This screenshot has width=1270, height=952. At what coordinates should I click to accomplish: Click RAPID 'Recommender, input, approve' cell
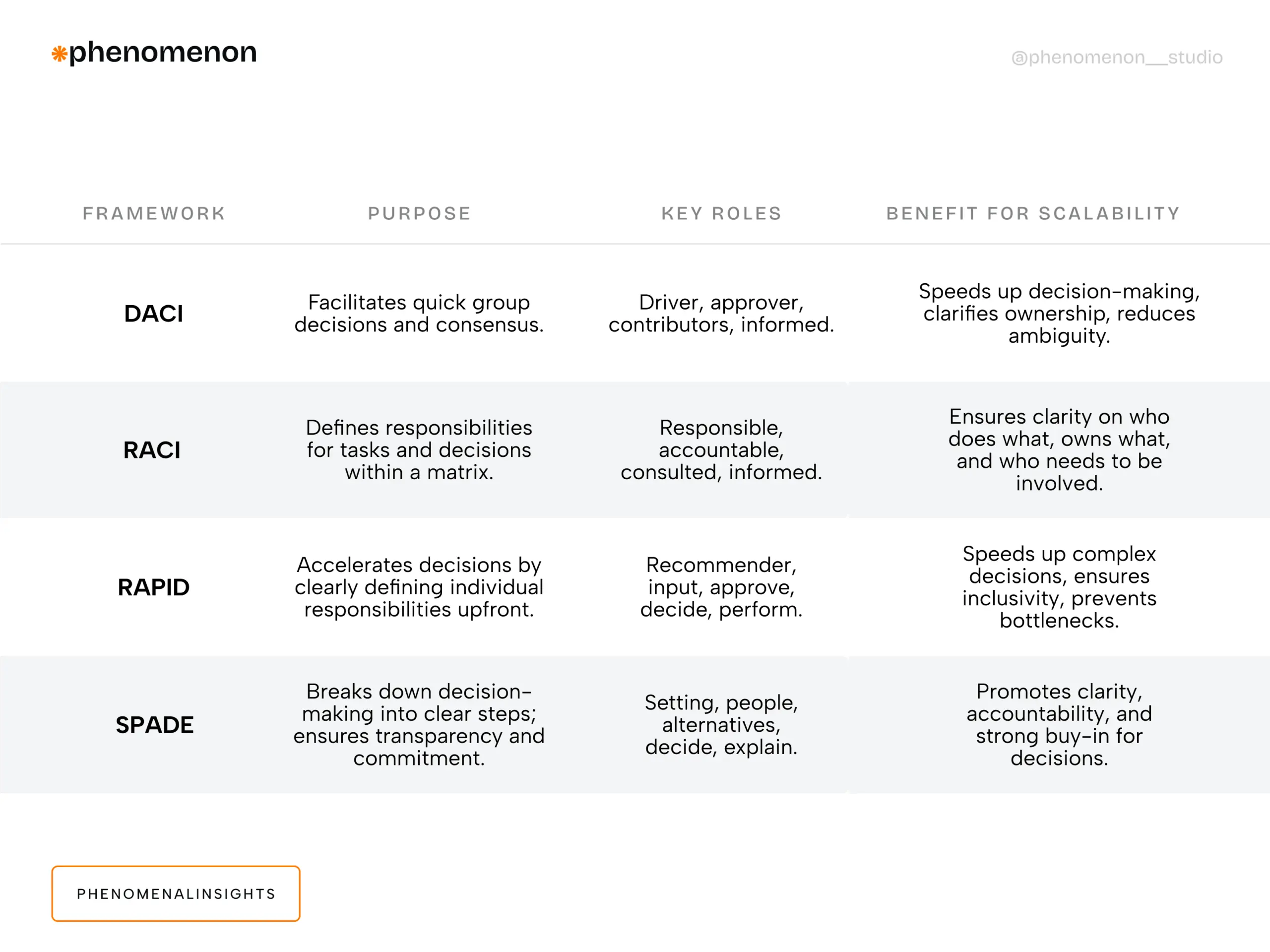(x=721, y=587)
